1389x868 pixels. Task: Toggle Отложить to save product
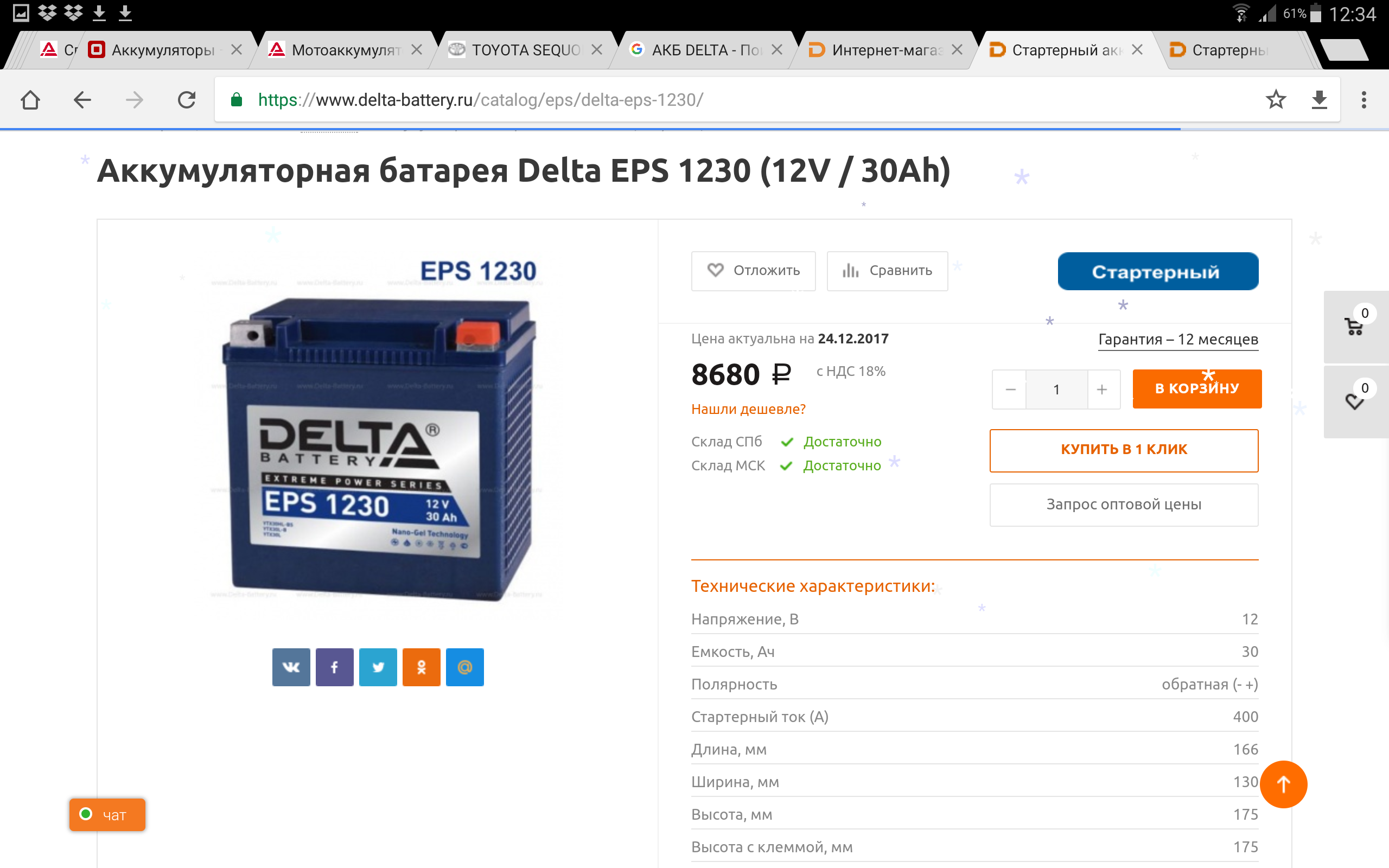pyautogui.click(x=753, y=271)
